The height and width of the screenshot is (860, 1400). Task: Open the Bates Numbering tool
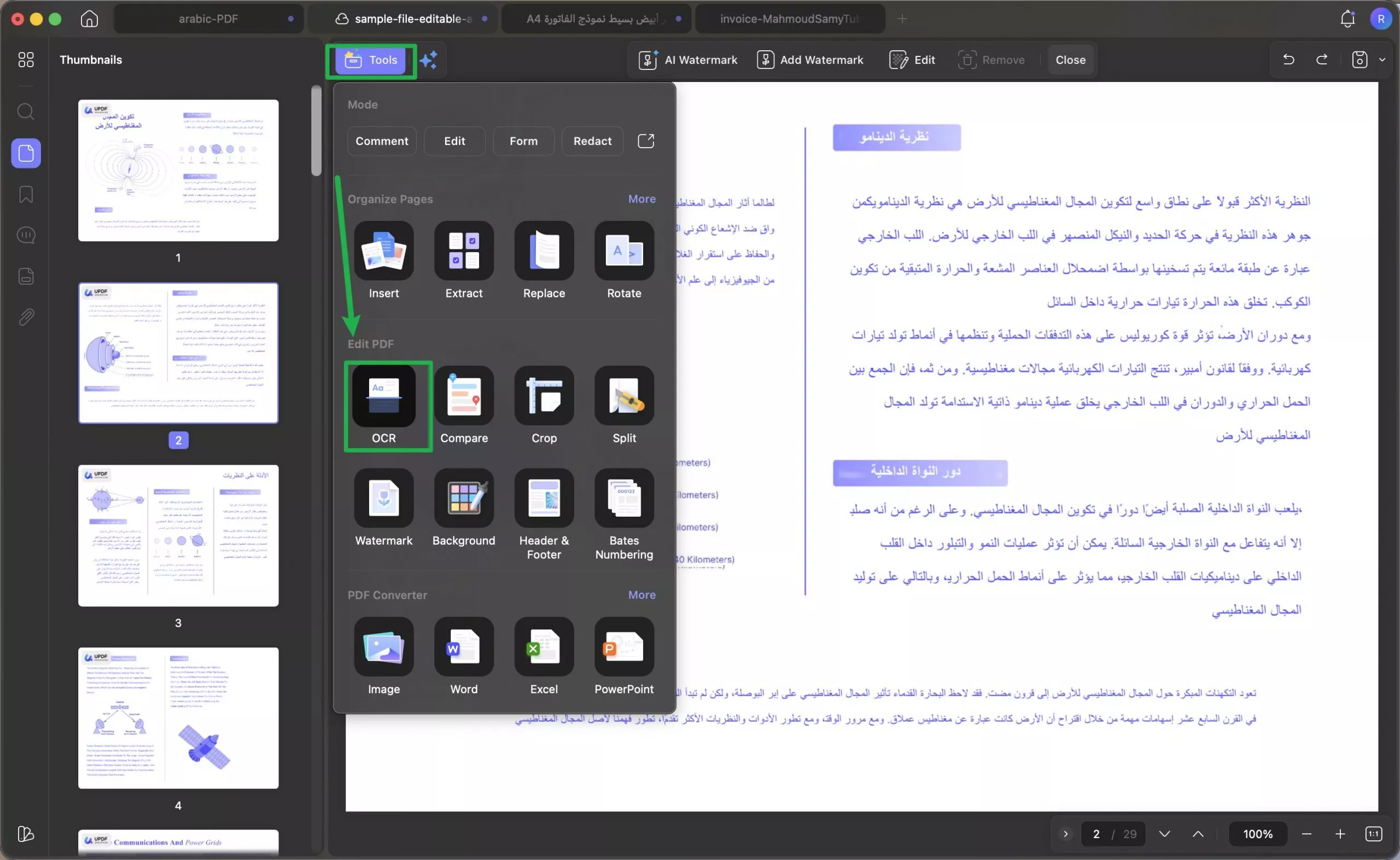[623, 506]
